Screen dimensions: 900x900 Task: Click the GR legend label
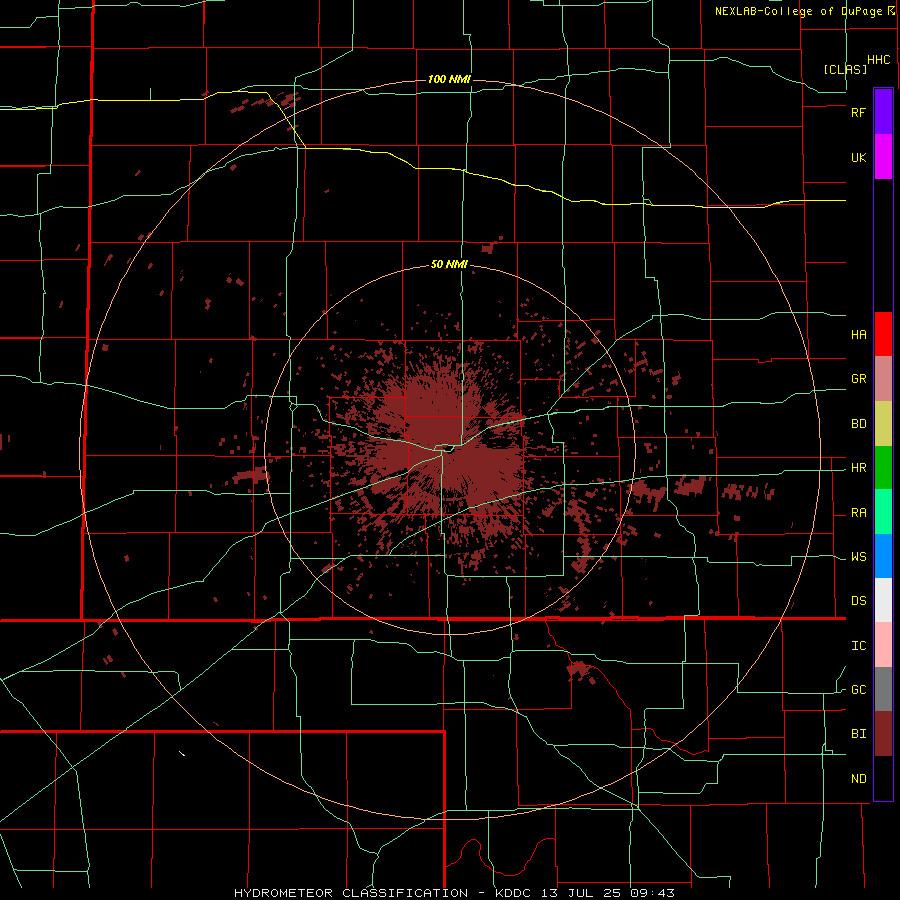tap(858, 379)
